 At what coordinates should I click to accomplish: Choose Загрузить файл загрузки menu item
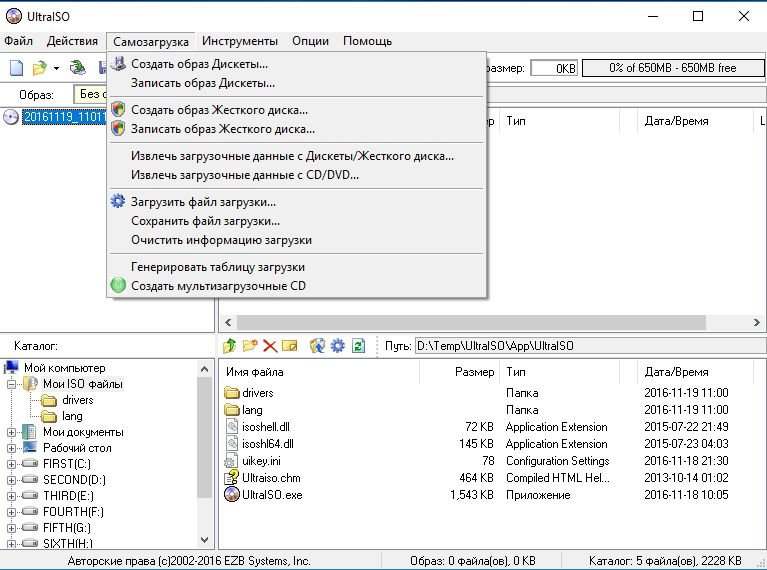click(296, 202)
